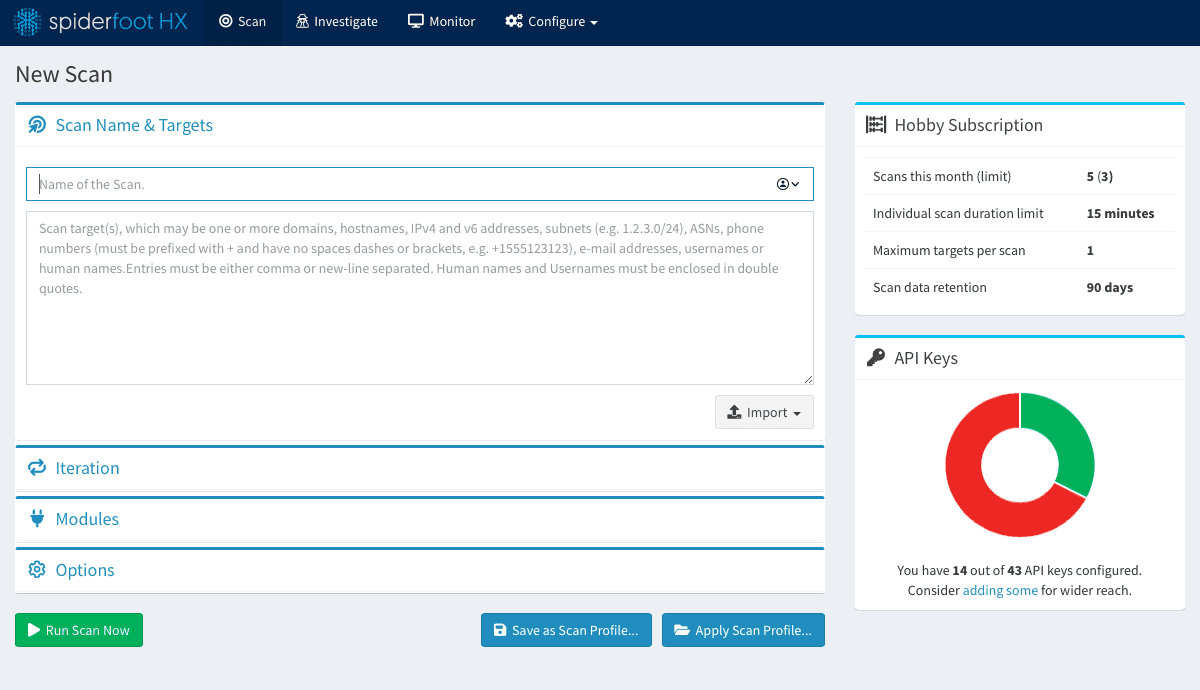Open the Configure dropdown menu
The image size is (1200, 690).
(x=551, y=22)
